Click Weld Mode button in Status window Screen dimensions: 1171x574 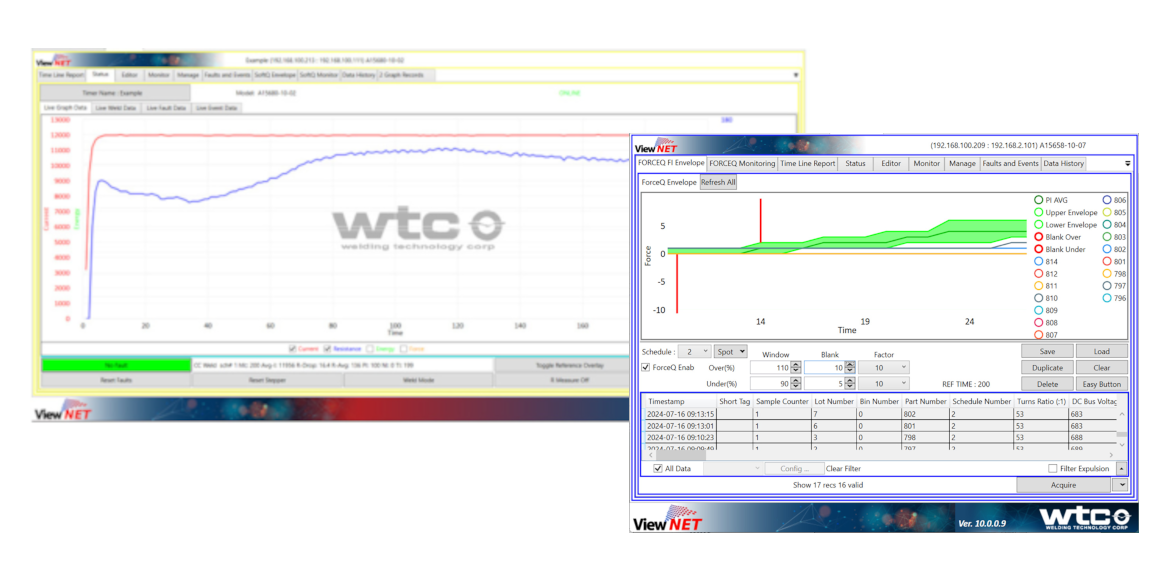pyautogui.click(x=417, y=380)
